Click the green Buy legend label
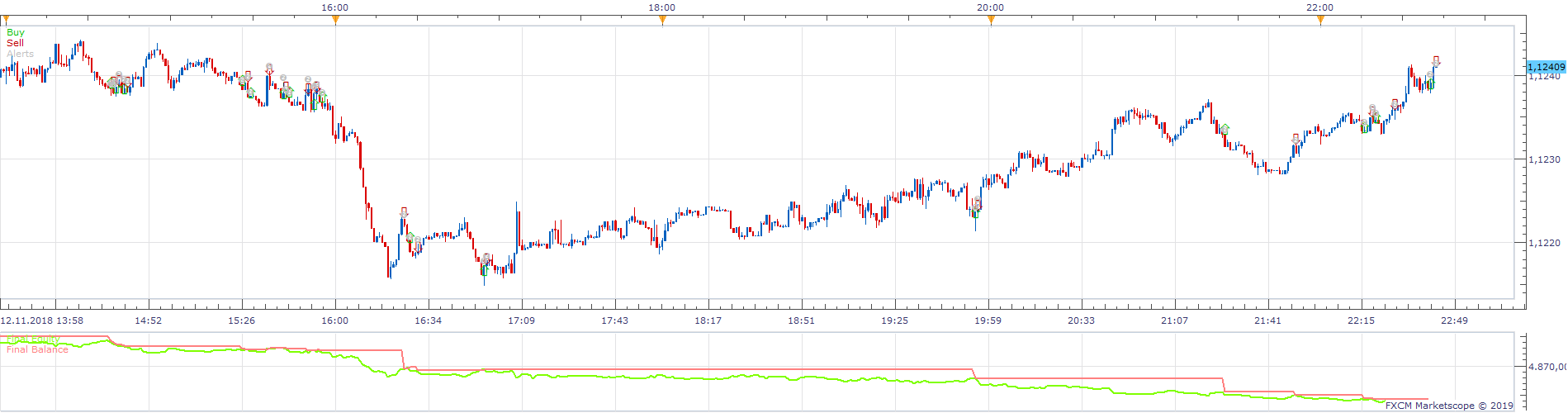The height and width of the screenshot is (413, 1568). [x=16, y=32]
